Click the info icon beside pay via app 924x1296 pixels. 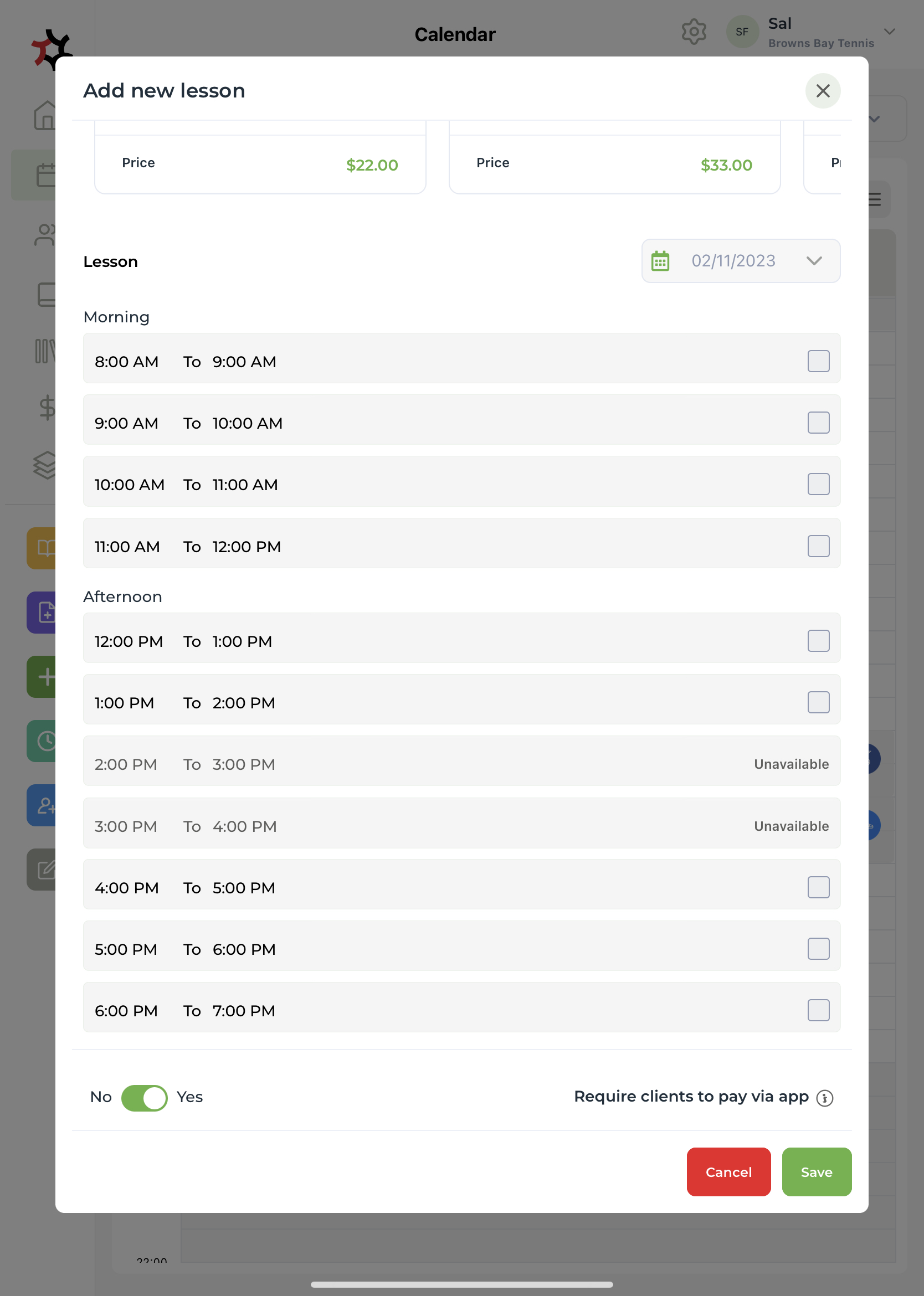click(824, 1098)
